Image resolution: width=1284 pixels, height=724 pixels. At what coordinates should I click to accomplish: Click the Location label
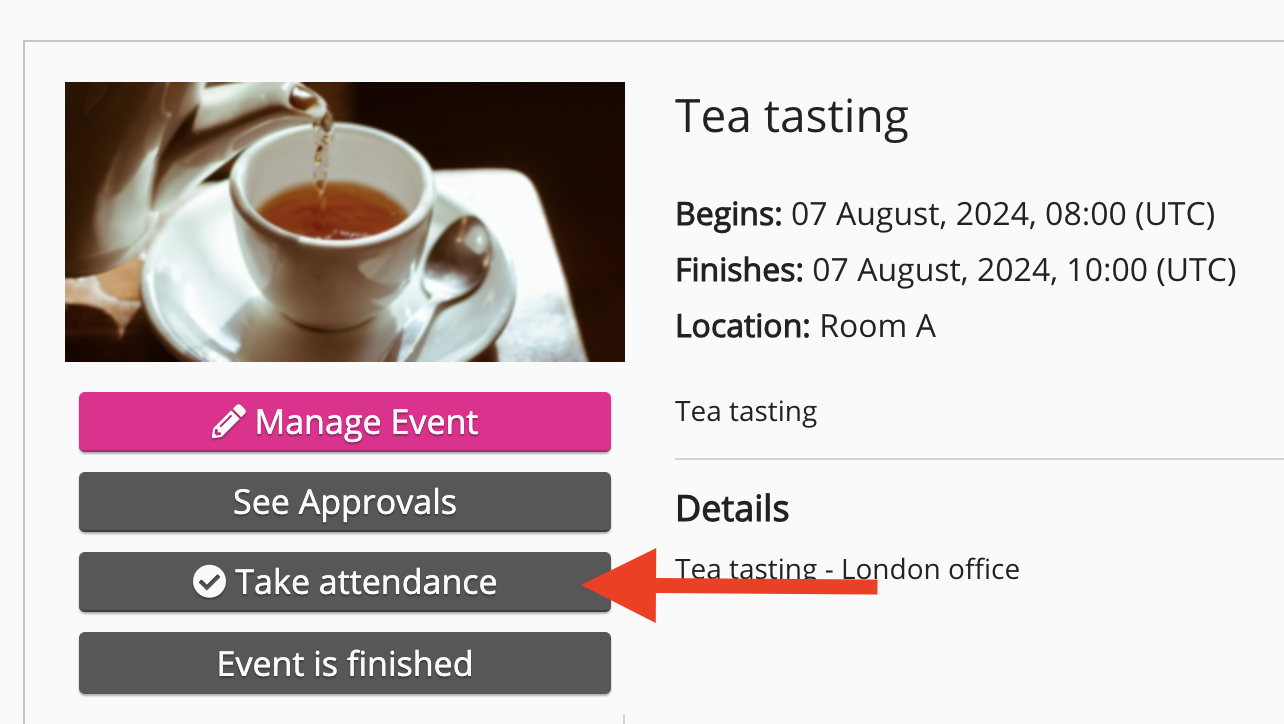pyautogui.click(x=742, y=326)
